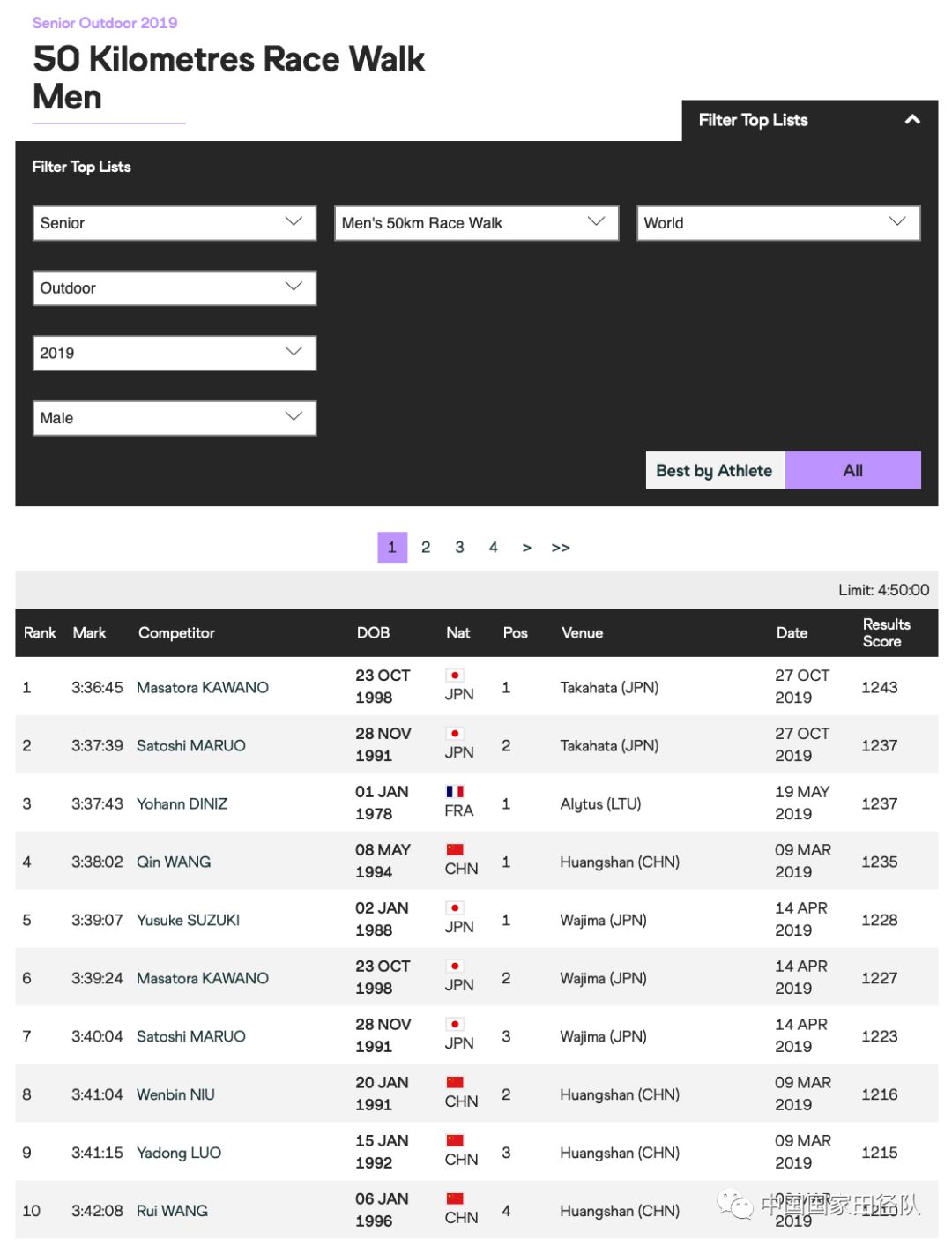This screenshot has width=952, height=1247.
Task: Open the World region dropdown
Action: pos(778,223)
